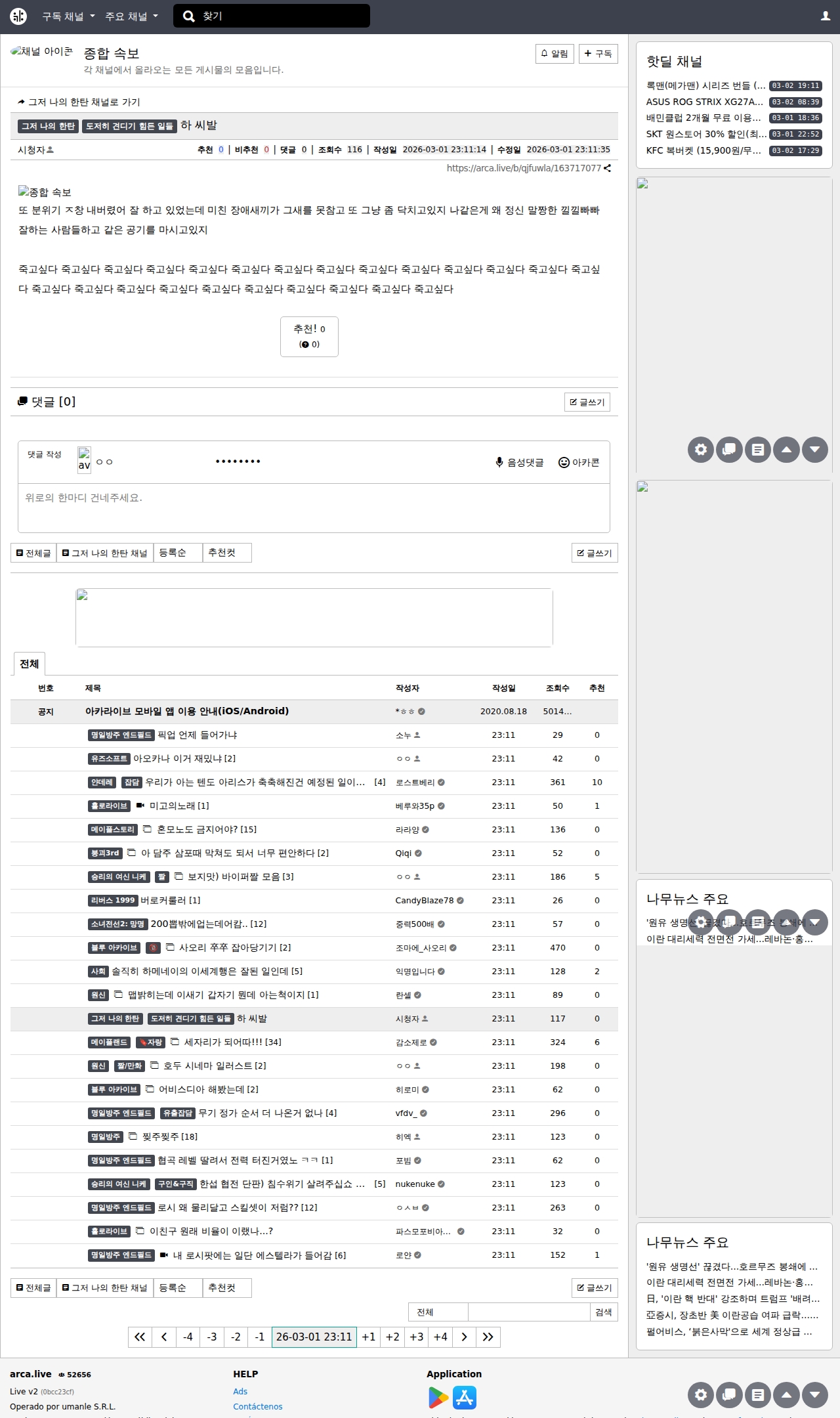Click the 위로의 한마디 건네주세요 comment box

coord(314,507)
